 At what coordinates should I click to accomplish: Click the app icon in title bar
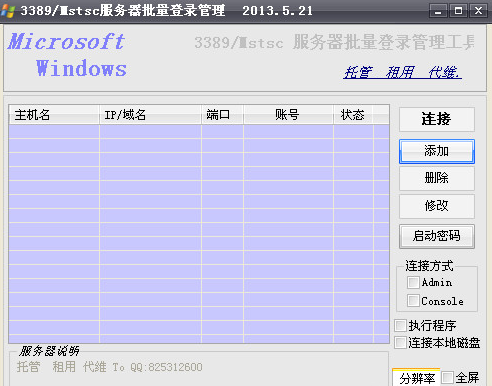7,11
